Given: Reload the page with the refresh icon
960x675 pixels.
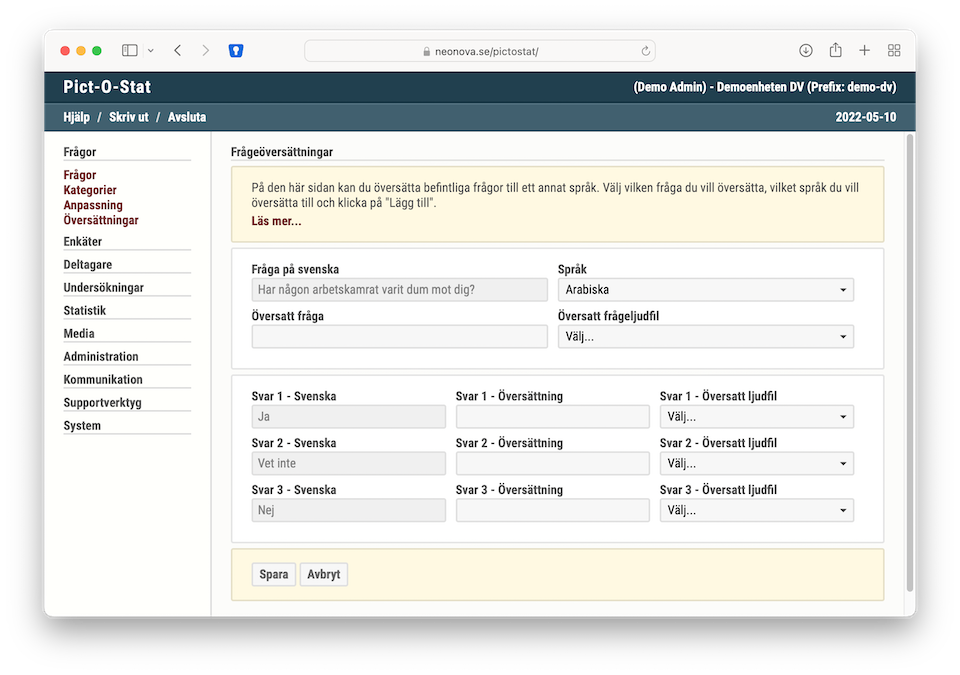Looking at the screenshot, I should point(646,51).
